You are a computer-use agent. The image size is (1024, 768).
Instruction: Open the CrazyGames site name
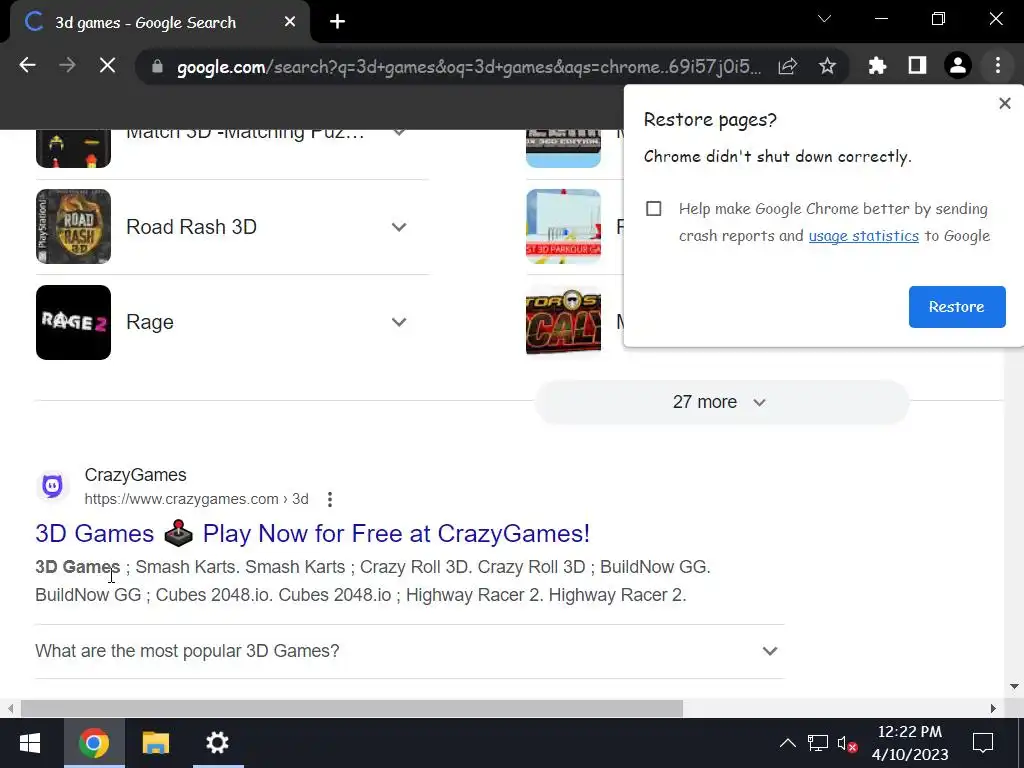pyautogui.click(x=135, y=475)
